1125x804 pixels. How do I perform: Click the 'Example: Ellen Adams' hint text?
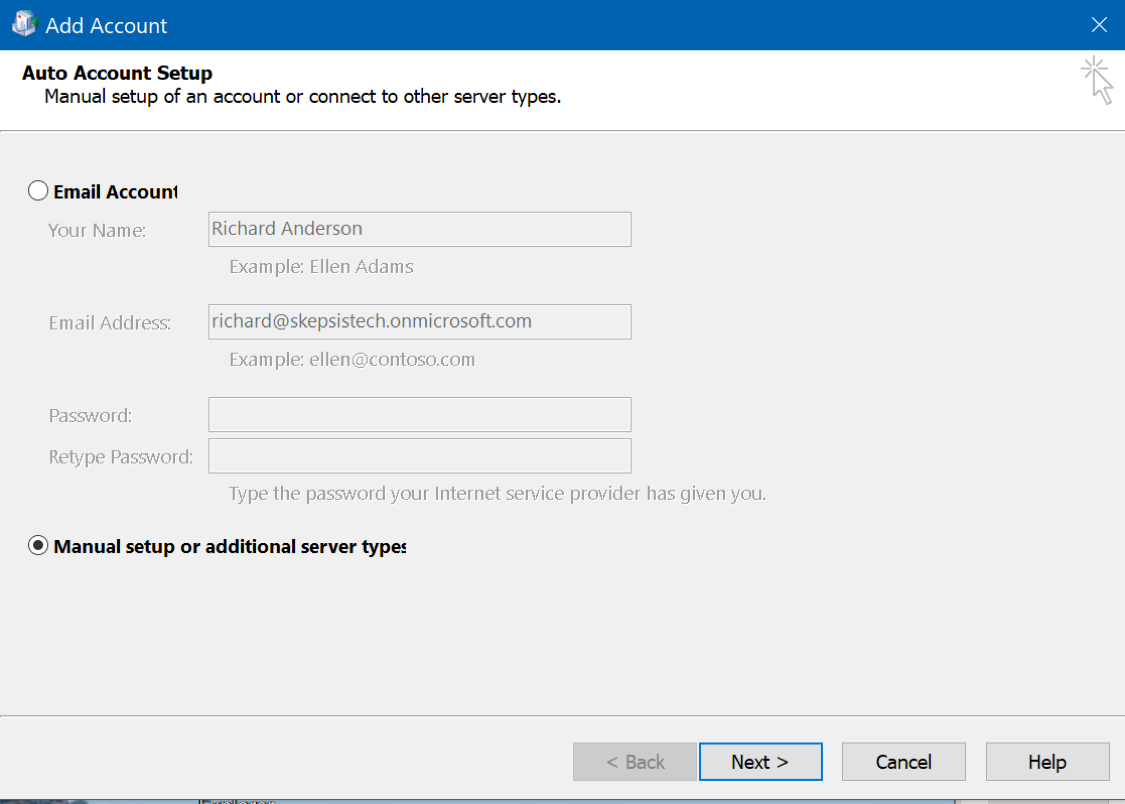(321, 267)
